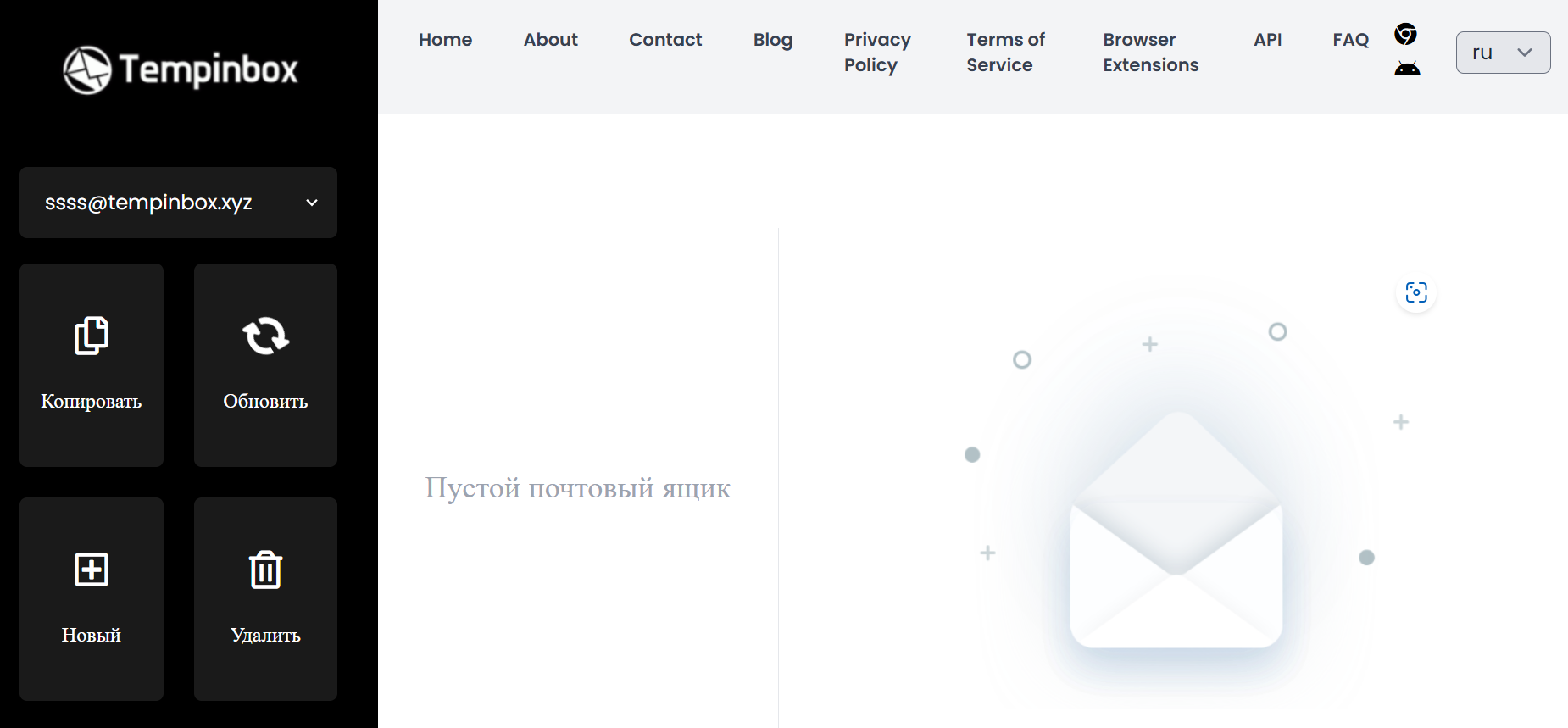Open the Contact page
Viewport: 1568px width, 728px height.
point(665,40)
